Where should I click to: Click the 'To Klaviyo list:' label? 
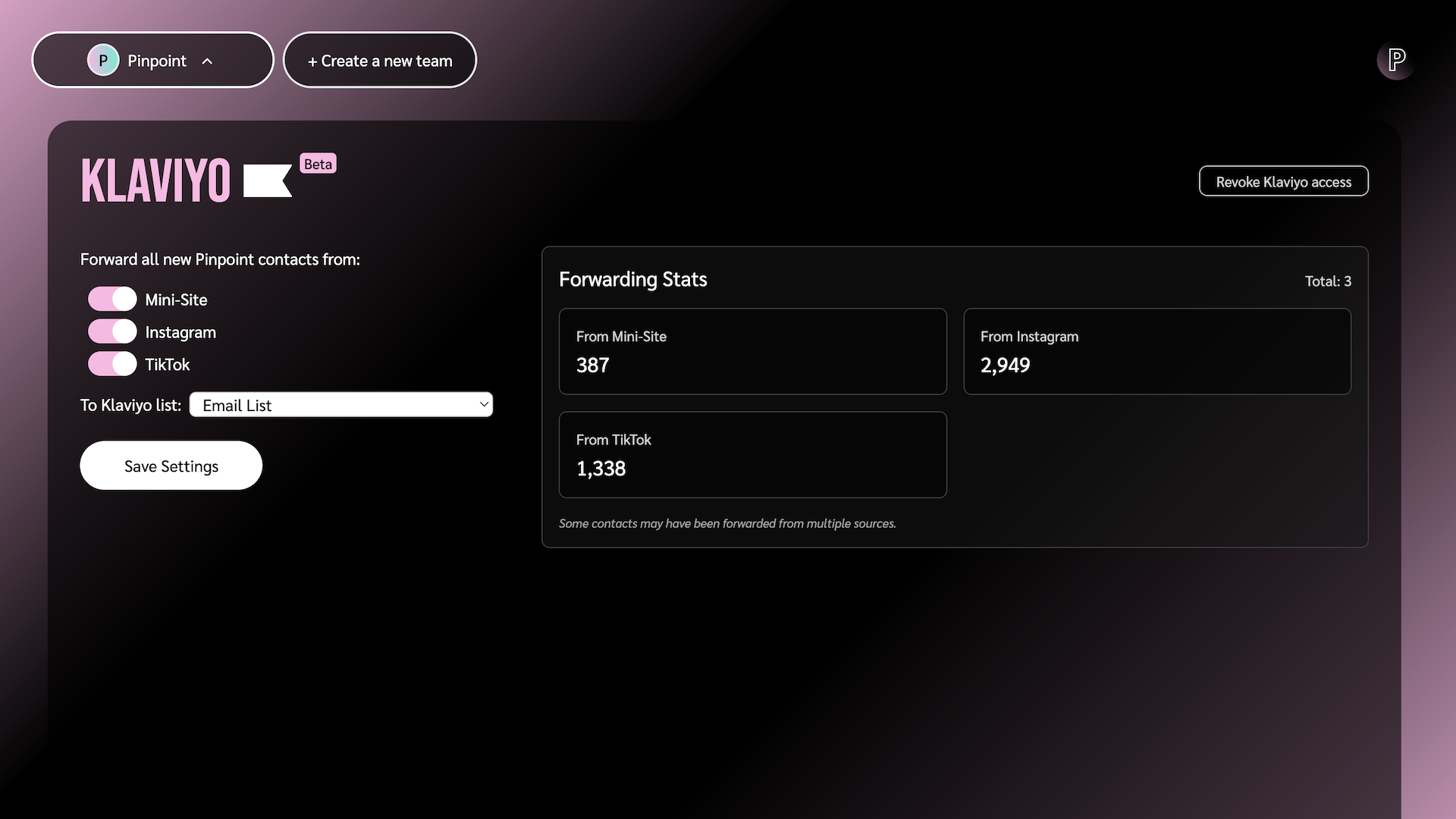tap(131, 405)
